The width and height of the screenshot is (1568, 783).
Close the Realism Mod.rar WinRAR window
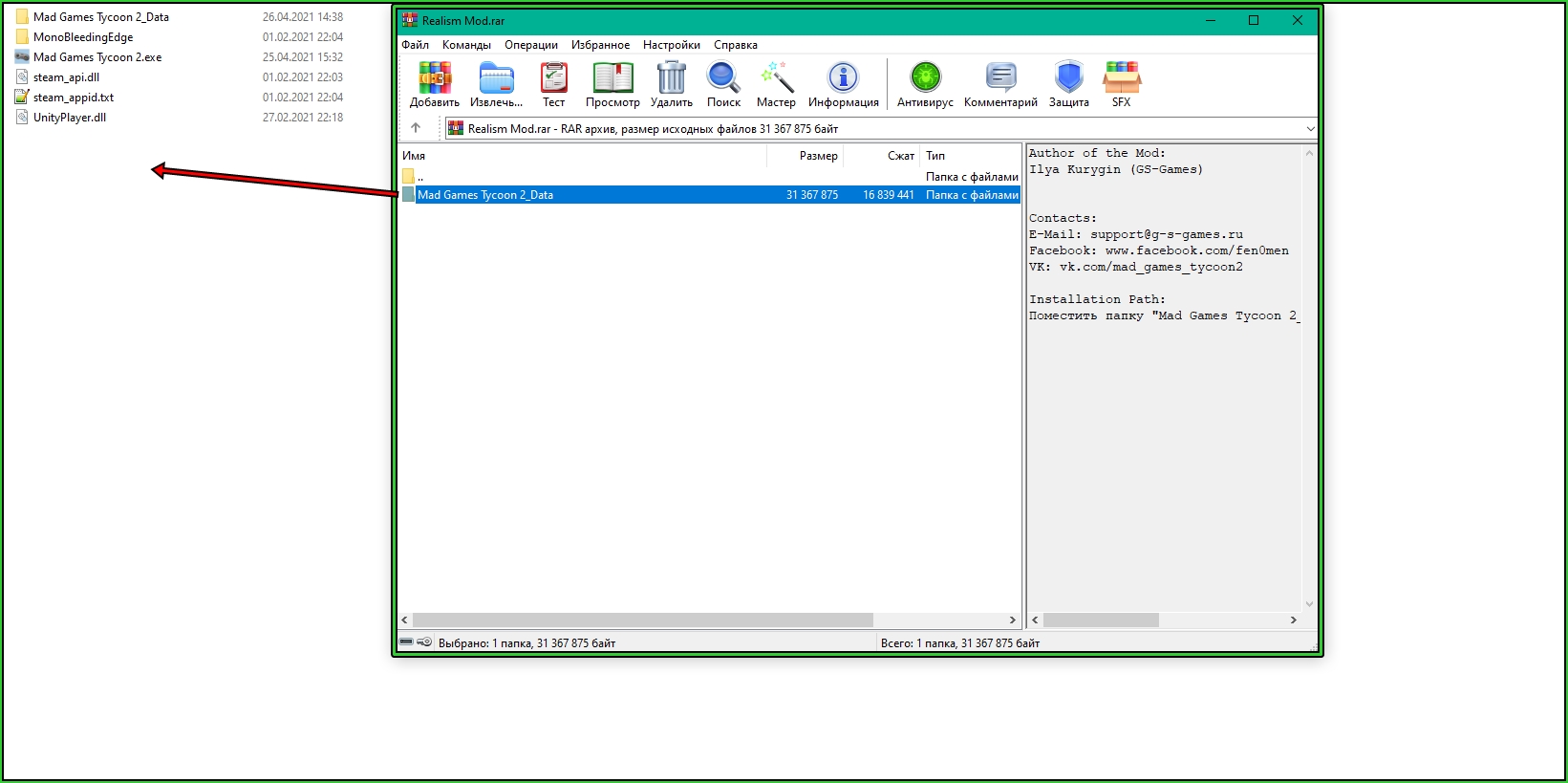(x=1297, y=20)
